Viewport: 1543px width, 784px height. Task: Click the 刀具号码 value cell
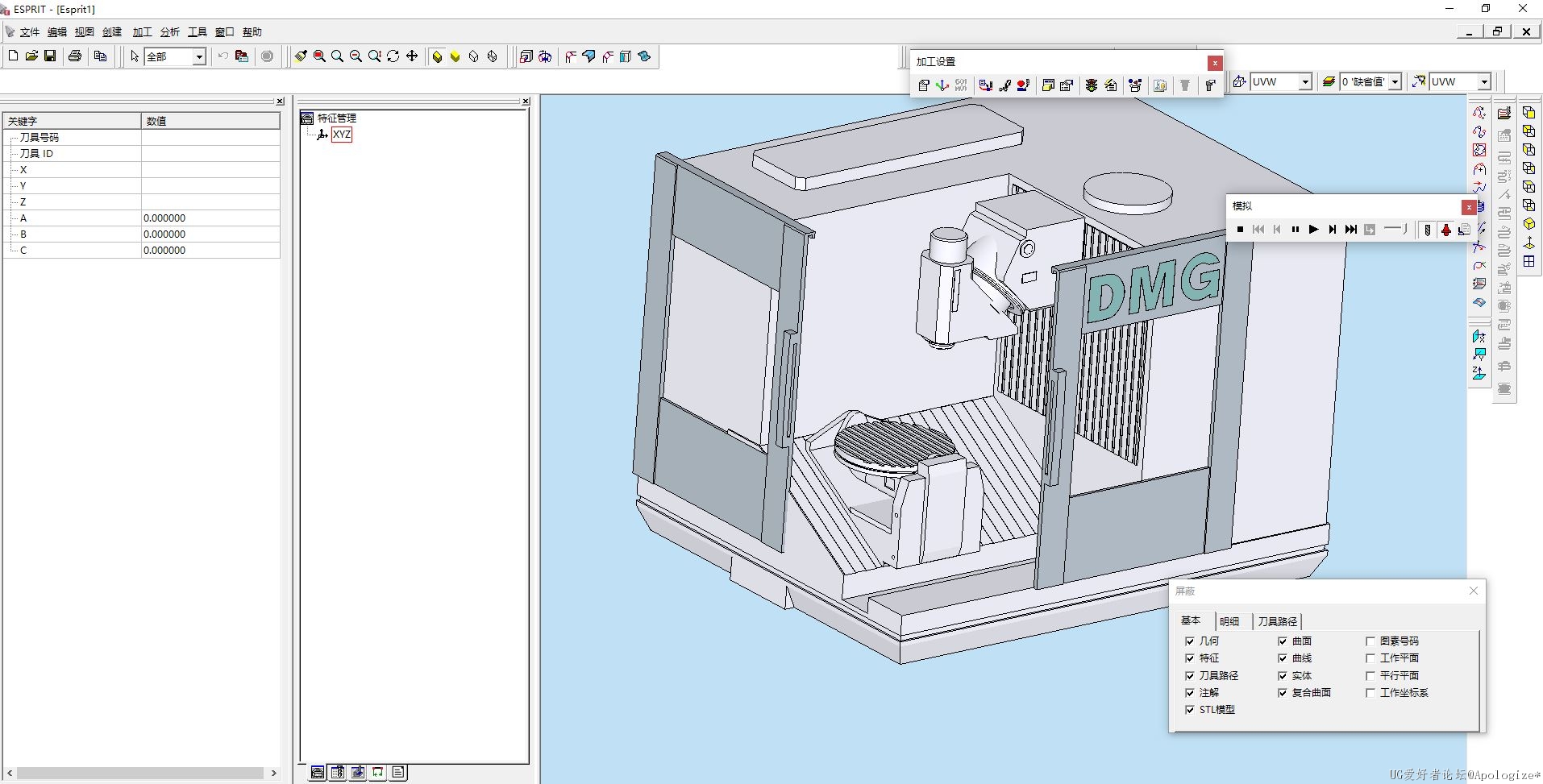[210, 137]
